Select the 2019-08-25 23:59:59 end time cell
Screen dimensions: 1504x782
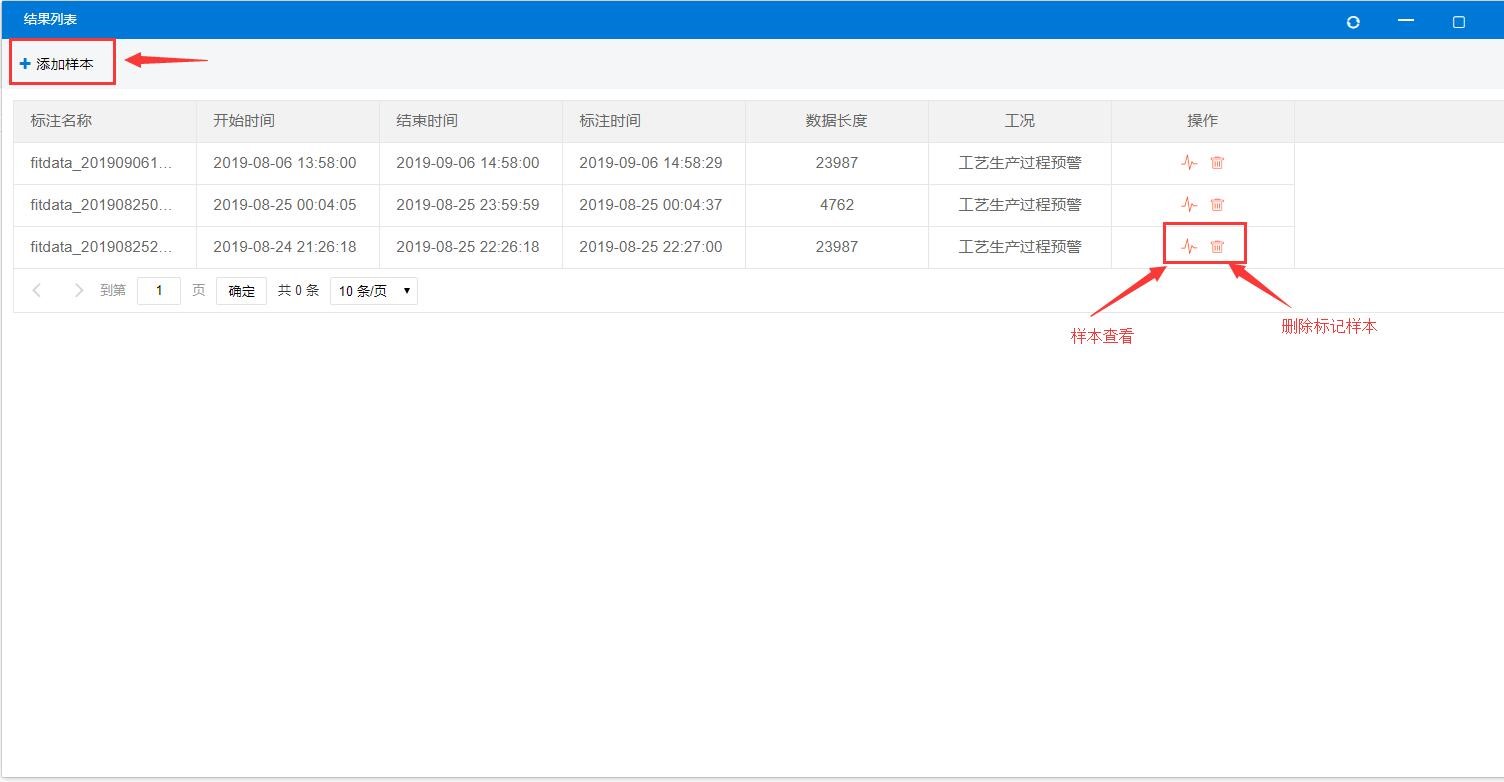[x=467, y=205]
